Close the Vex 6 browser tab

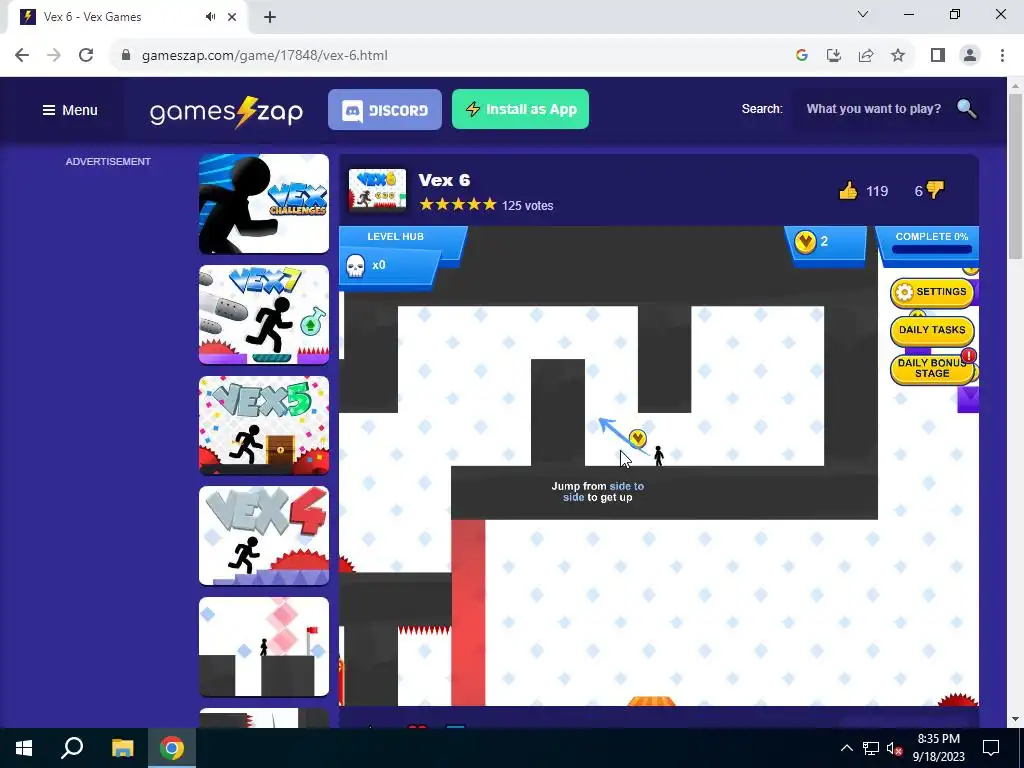click(232, 17)
